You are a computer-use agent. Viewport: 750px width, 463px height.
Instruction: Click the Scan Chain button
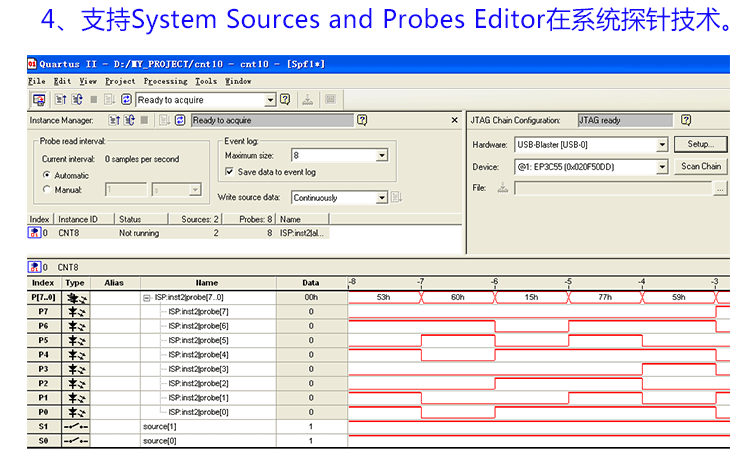[x=700, y=166]
